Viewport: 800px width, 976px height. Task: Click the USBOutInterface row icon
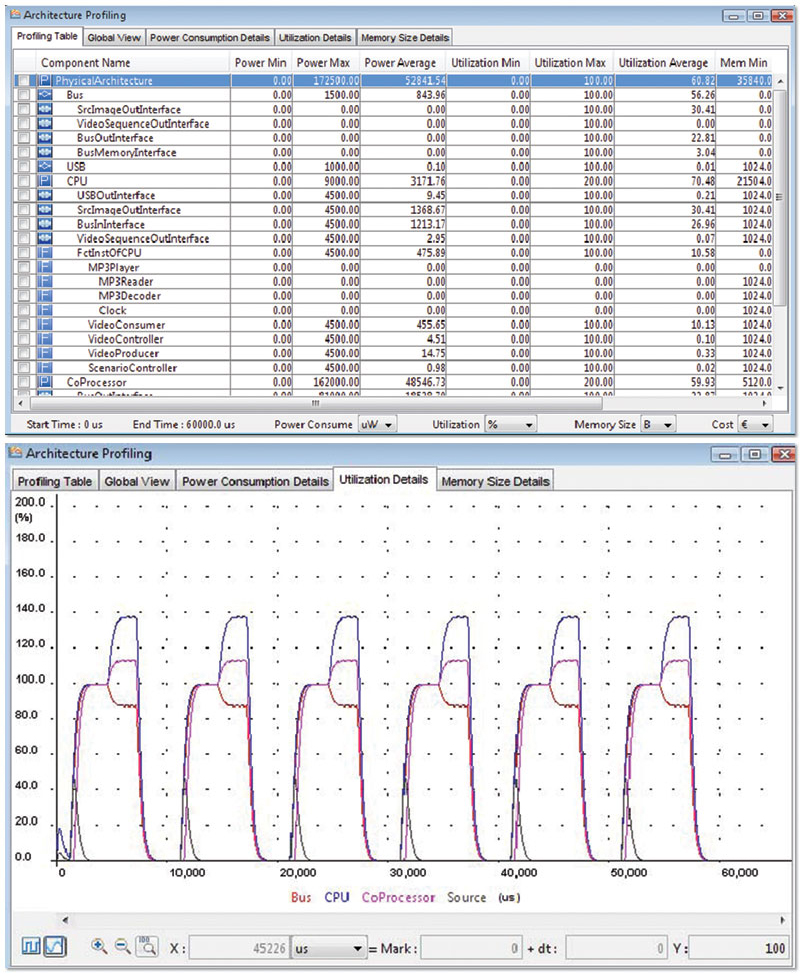click(x=45, y=195)
